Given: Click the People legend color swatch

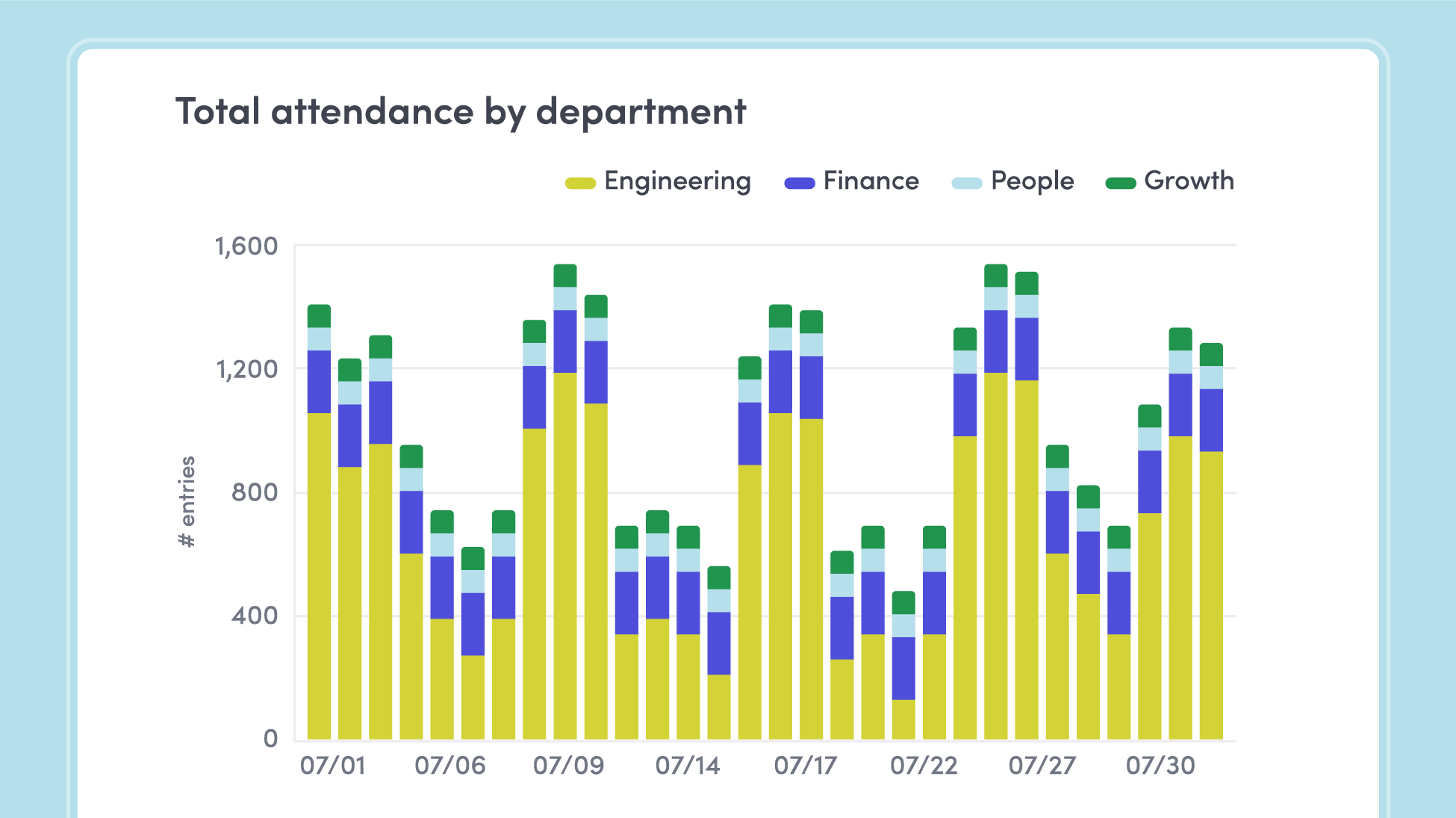Looking at the screenshot, I should tap(967, 183).
